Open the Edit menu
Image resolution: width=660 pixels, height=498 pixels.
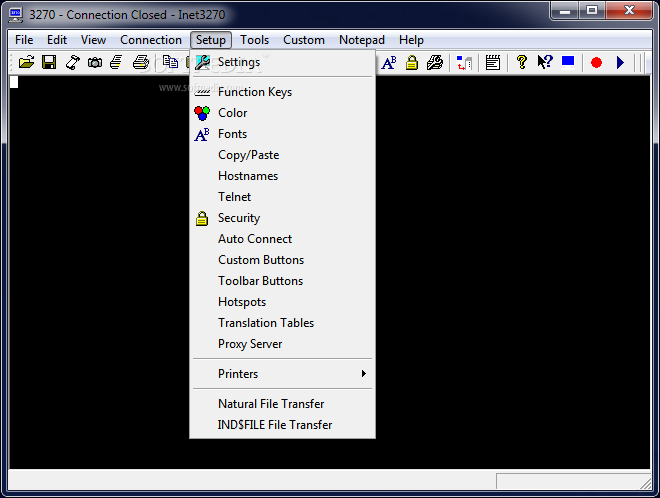coord(57,40)
